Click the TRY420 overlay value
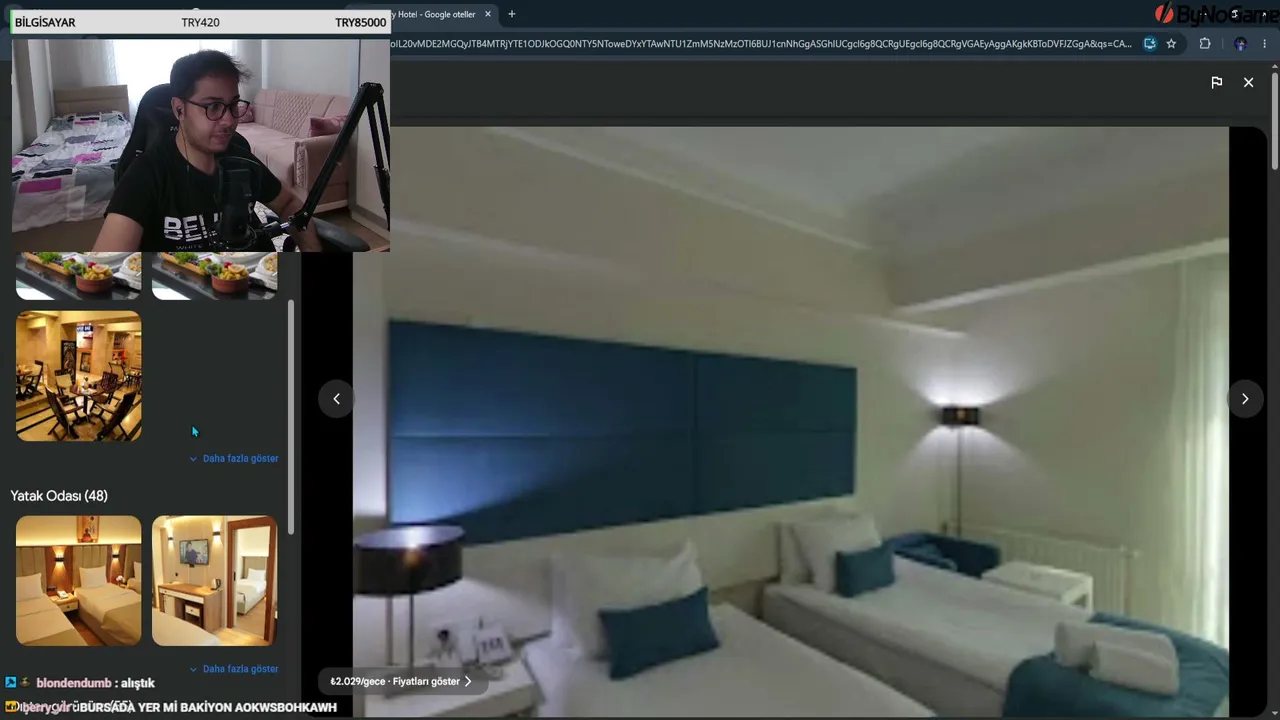 (x=201, y=22)
